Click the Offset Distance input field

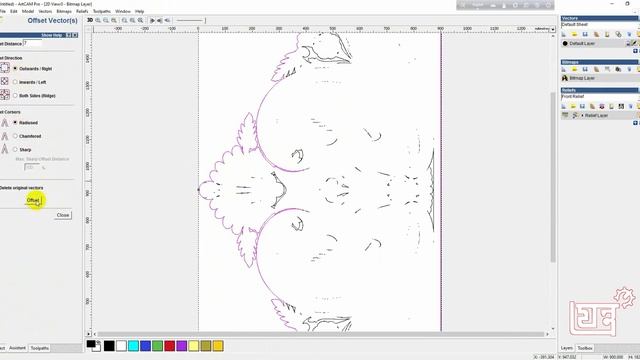[x=33, y=43]
